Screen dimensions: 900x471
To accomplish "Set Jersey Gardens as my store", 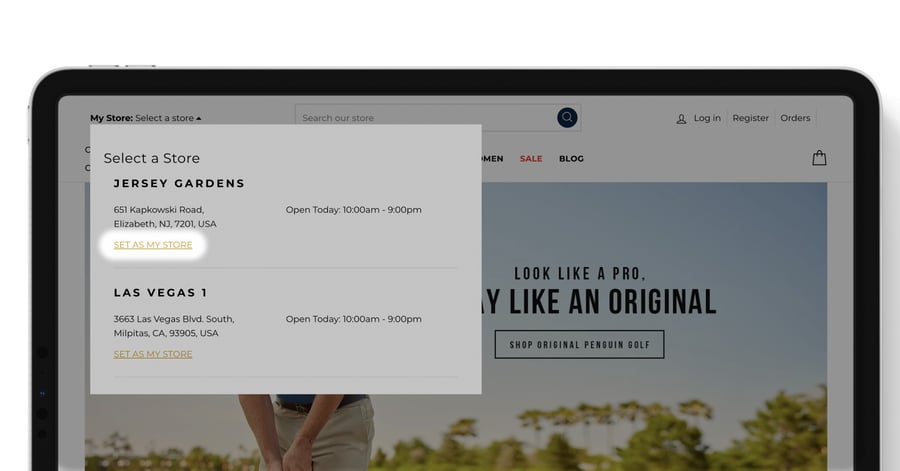I will (153, 245).
